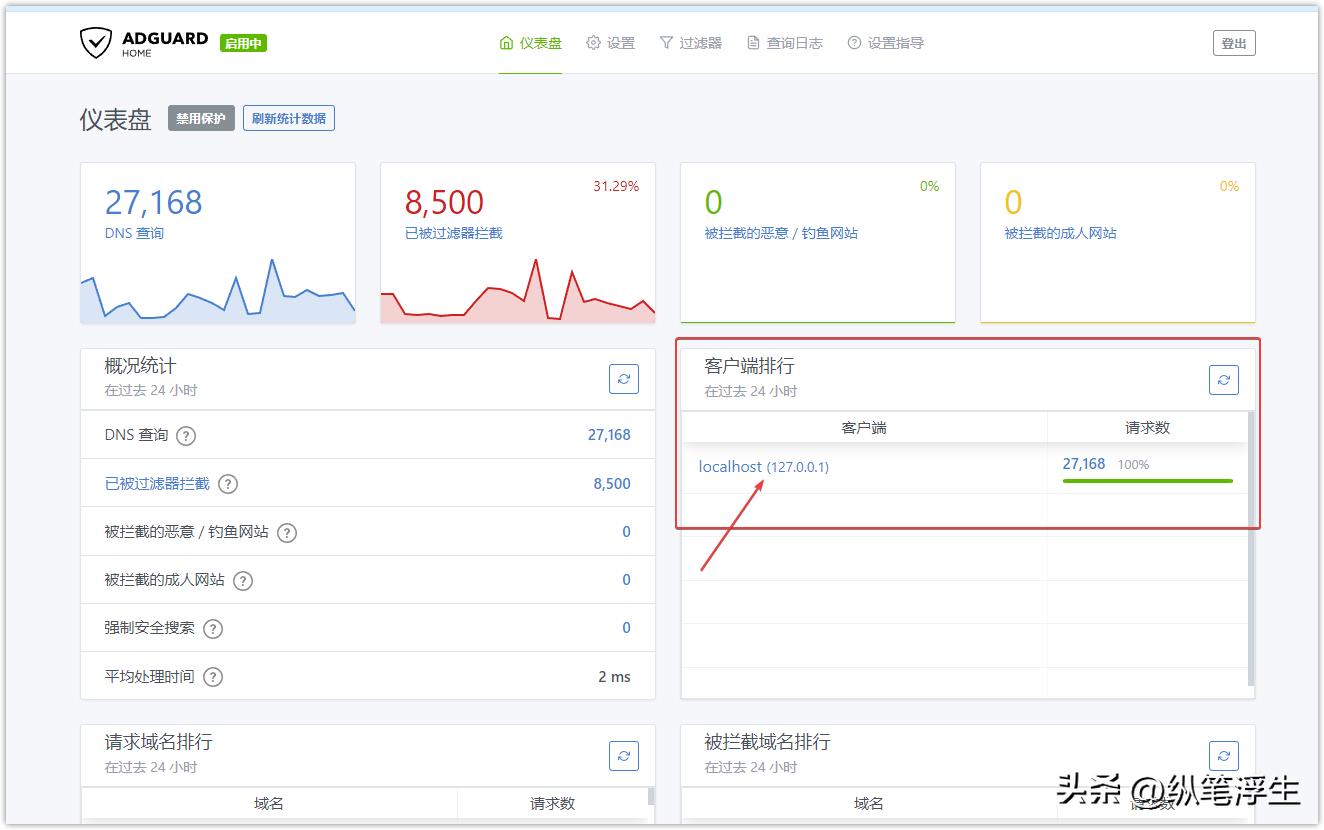Click the 登出 button
1324x830 pixels.
pos(1234,42)
